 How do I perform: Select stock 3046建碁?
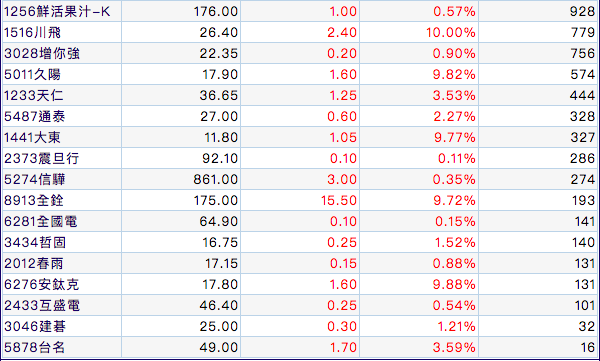(x=35, y=327)
